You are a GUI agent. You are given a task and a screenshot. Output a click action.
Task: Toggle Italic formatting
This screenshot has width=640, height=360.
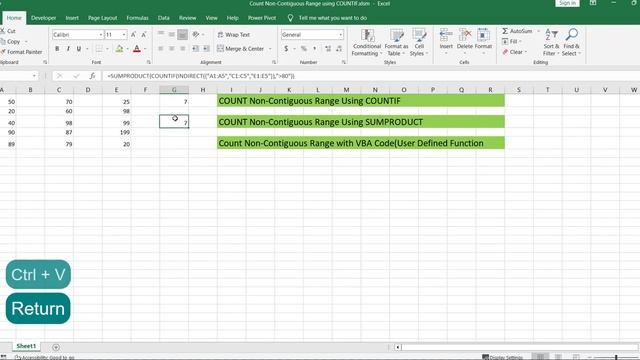pos(68,49)
